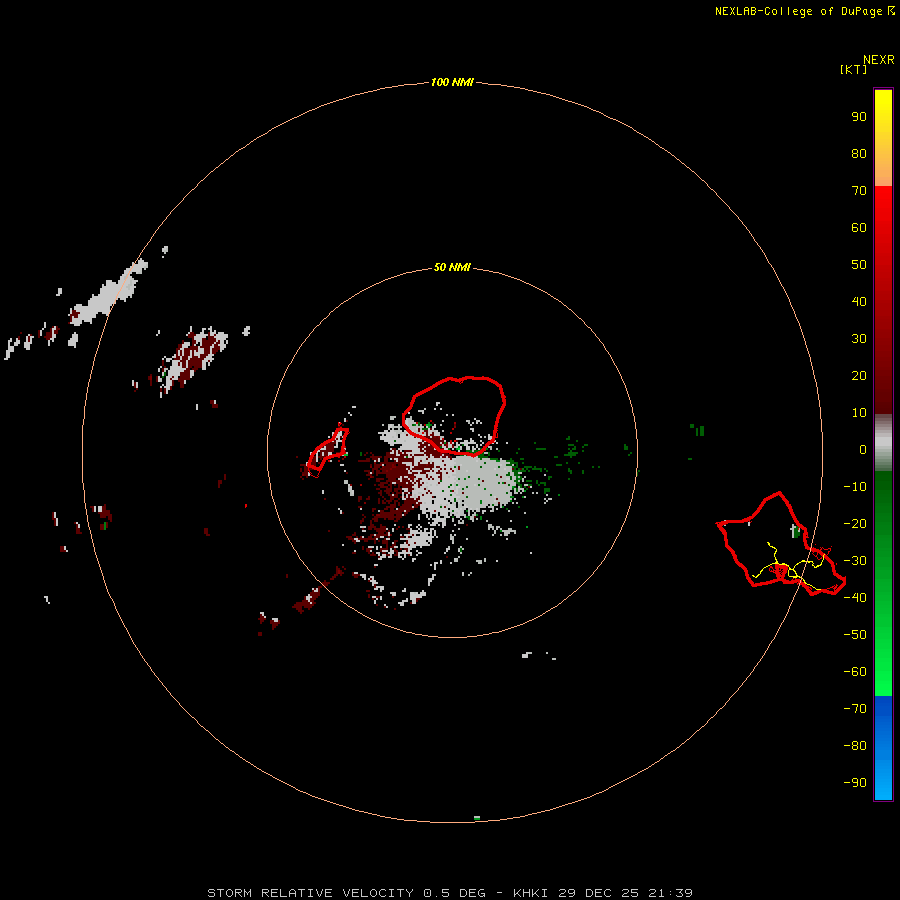Click the -60 value on the velocity scale

click(x=855, y=672)
